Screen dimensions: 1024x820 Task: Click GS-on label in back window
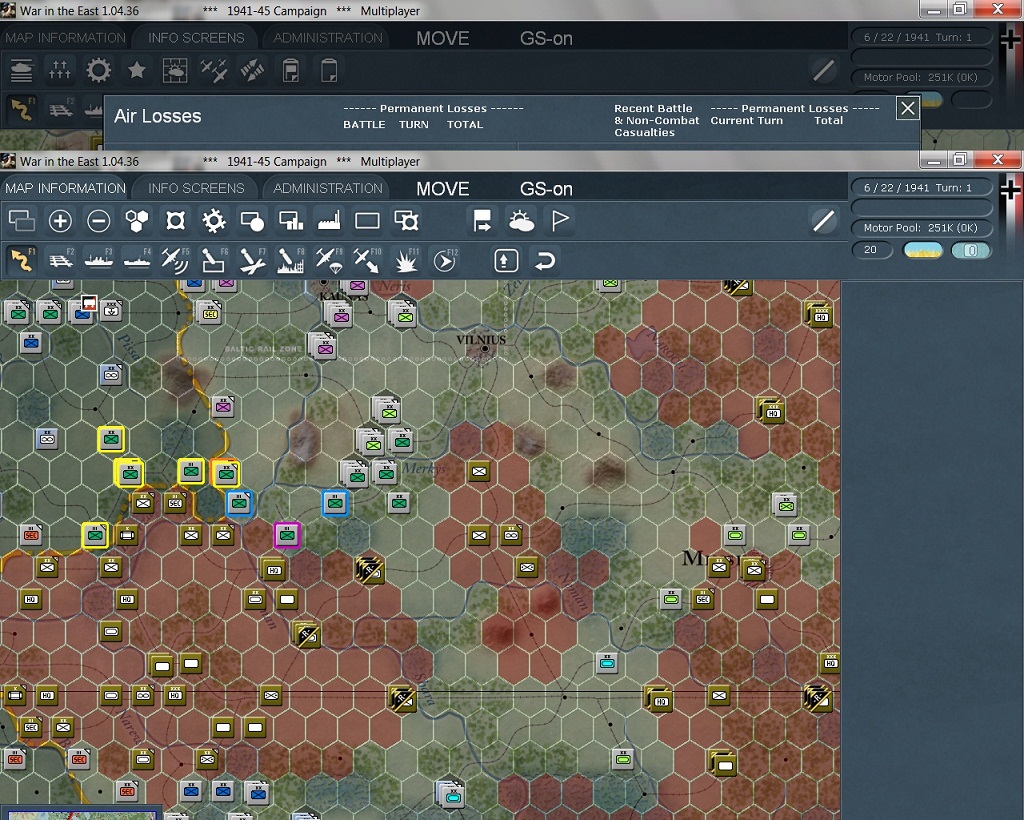(546, 39)
